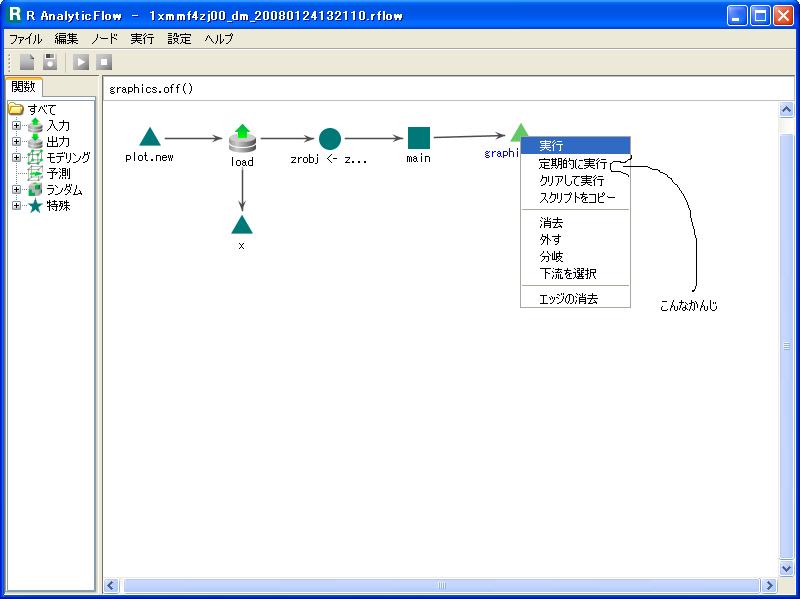This screenshot has width=800, height=599.
Task: Expand the 特殊 tree node
Action: coord(16,206)
